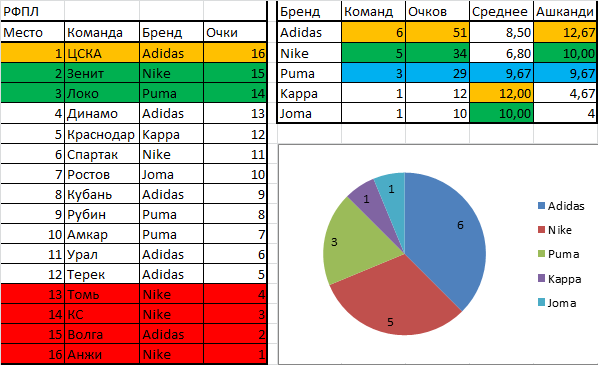Select the Команда column header cell
This screenshot has width=598, height=365.
point(102,32)
